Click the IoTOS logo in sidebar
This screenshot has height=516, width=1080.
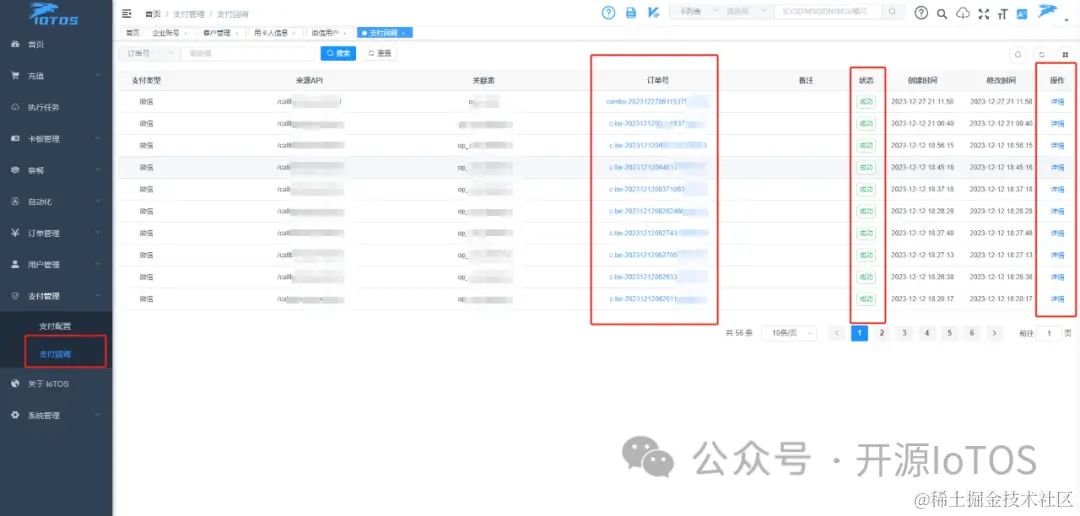click(x=54, y=13)
